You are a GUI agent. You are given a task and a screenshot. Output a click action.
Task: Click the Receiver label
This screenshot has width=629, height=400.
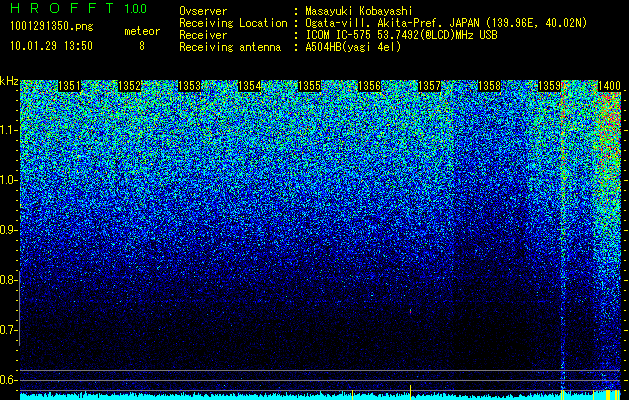coord(203,35)
